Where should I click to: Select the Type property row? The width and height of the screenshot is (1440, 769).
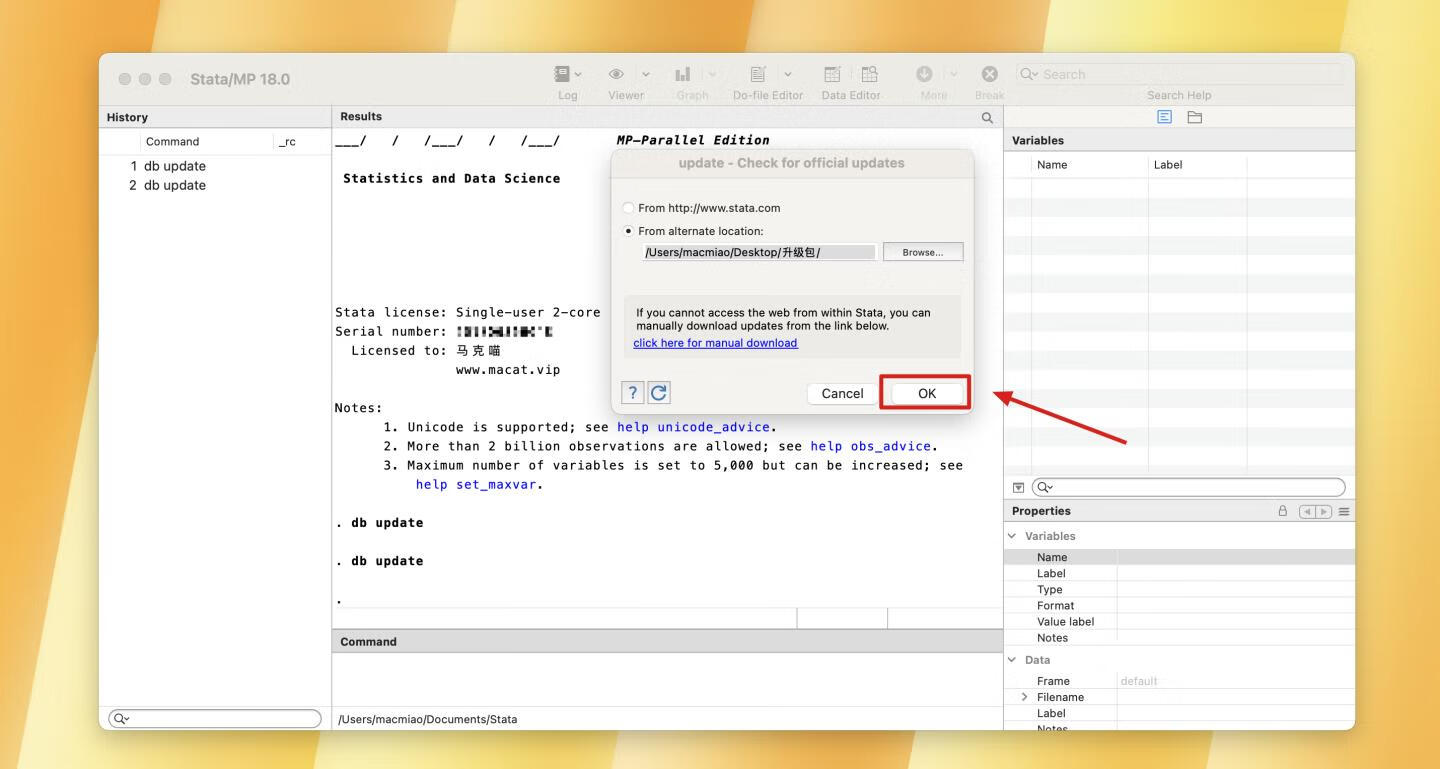coord(1179,589)
